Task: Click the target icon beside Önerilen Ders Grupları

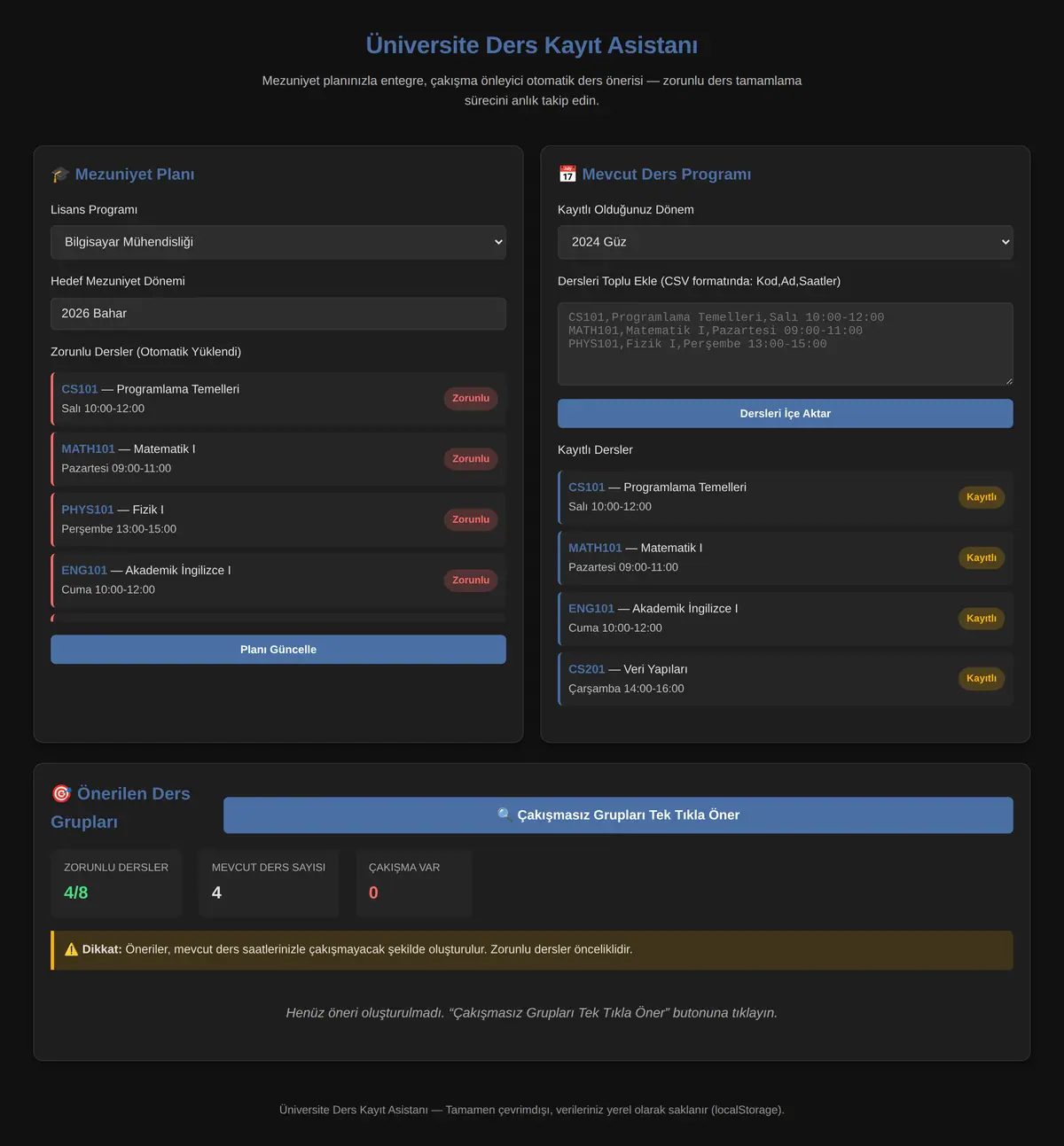Action: pos(61,793)
